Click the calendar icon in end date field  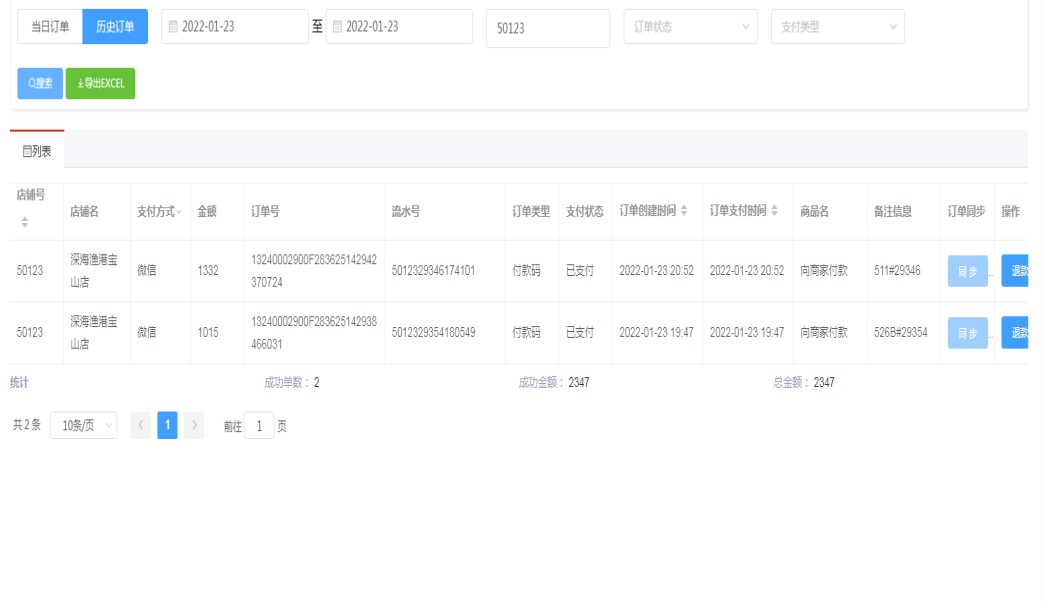337,27
